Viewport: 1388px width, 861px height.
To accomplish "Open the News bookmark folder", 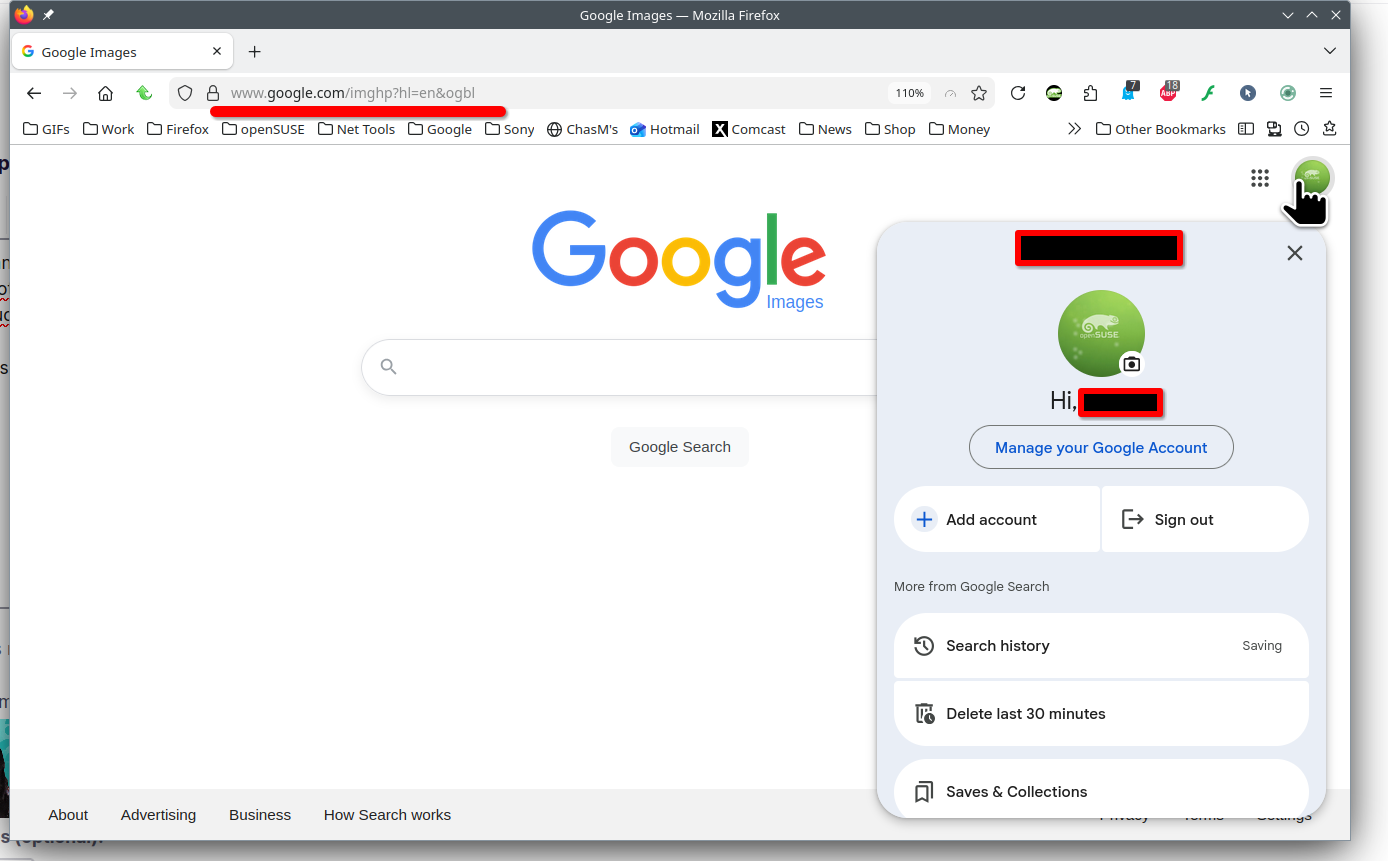I will 825,129.
